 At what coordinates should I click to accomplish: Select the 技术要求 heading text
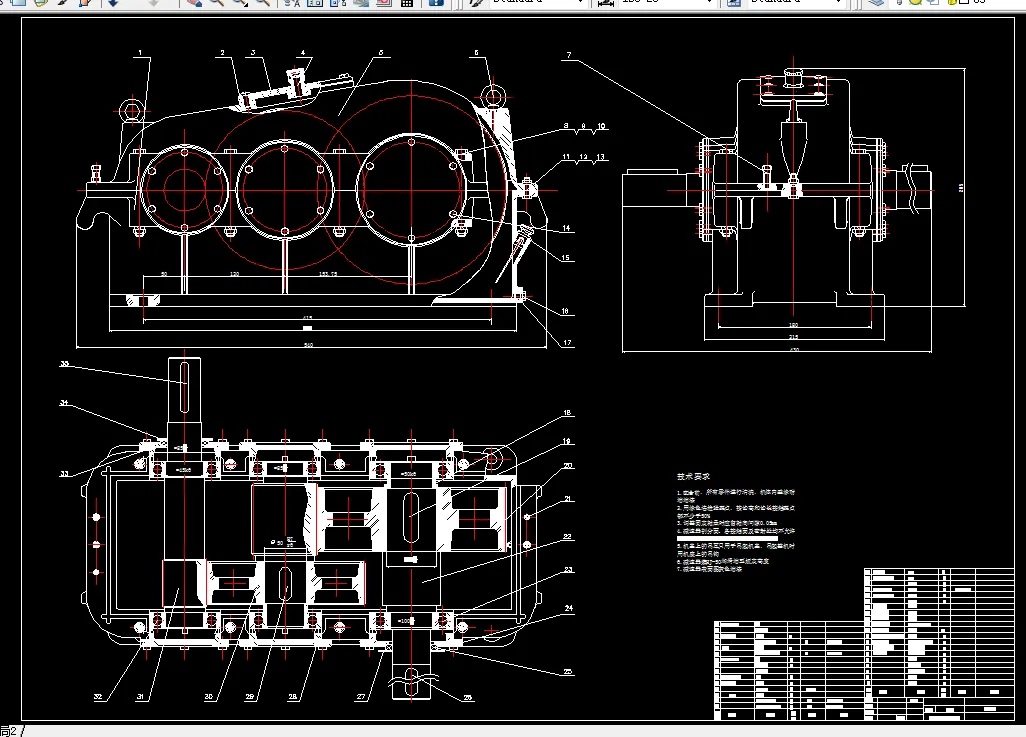coord(693,476)
